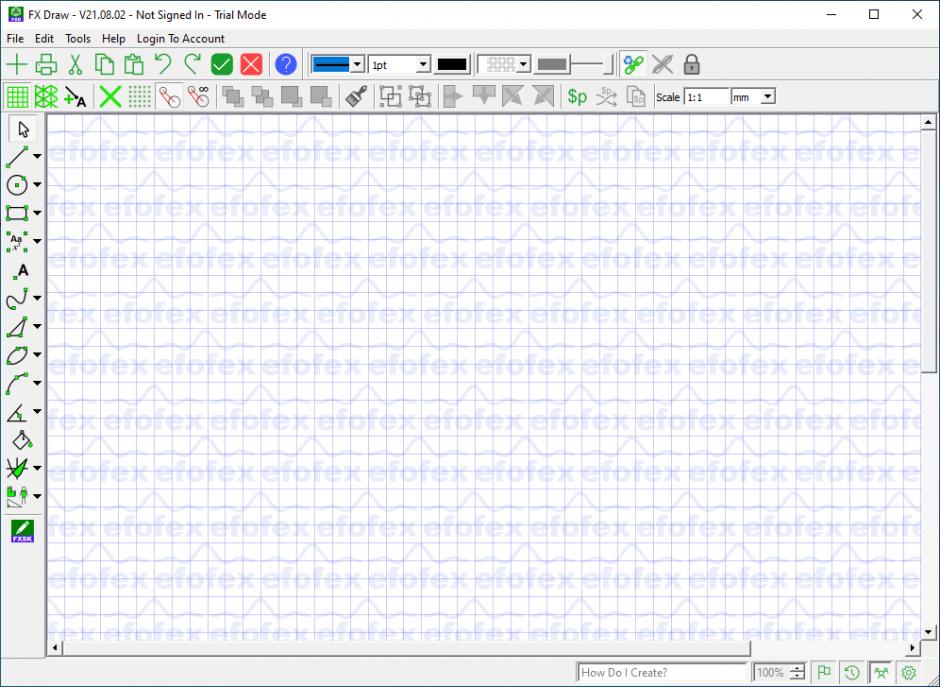Toggle the point snap mode button

point(169,96)
